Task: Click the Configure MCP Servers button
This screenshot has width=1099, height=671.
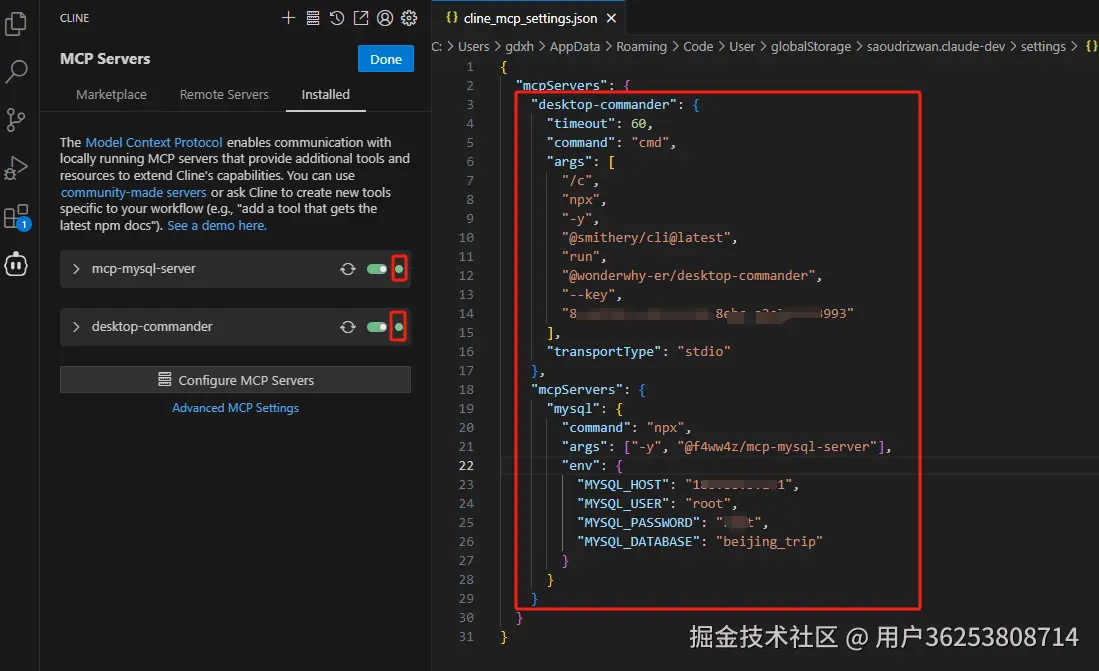Action: pos(236,380)
